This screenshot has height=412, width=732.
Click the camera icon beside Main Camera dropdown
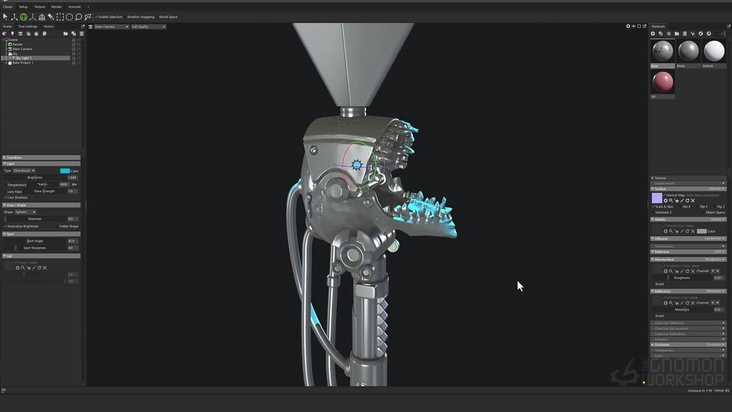(x=91, y=27)
